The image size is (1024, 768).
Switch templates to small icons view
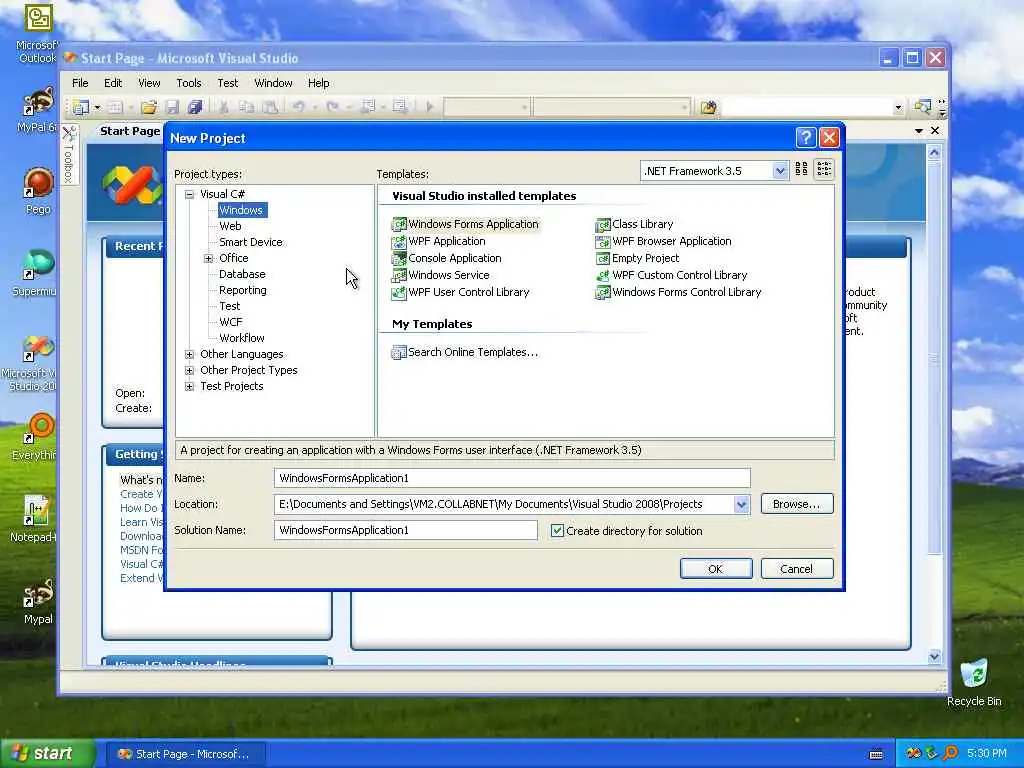pyautogui.click(x=824, y=170)
